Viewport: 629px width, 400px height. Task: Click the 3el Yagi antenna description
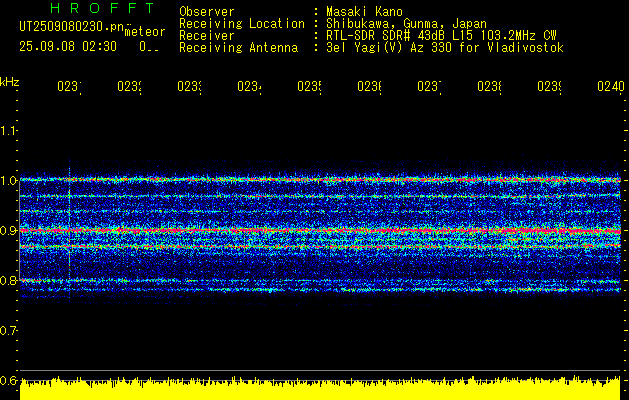[x=445, y=48]
